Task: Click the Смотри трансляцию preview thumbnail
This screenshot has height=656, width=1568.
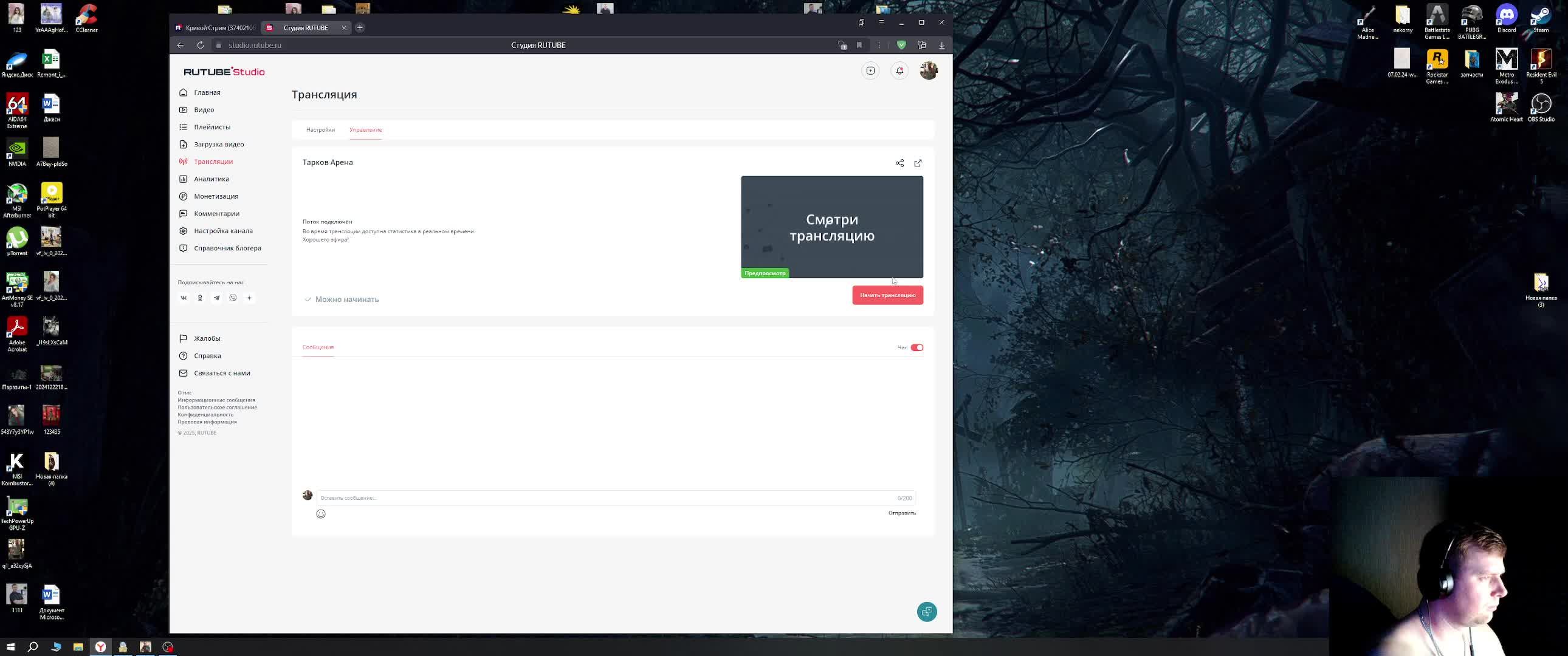Action: pyautogui.click(x=831, y=227)
